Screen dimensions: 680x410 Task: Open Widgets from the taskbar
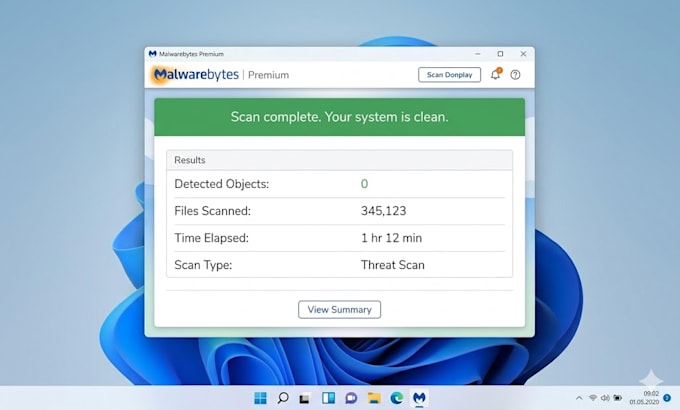pyautogui.click(x=328, y=398)
